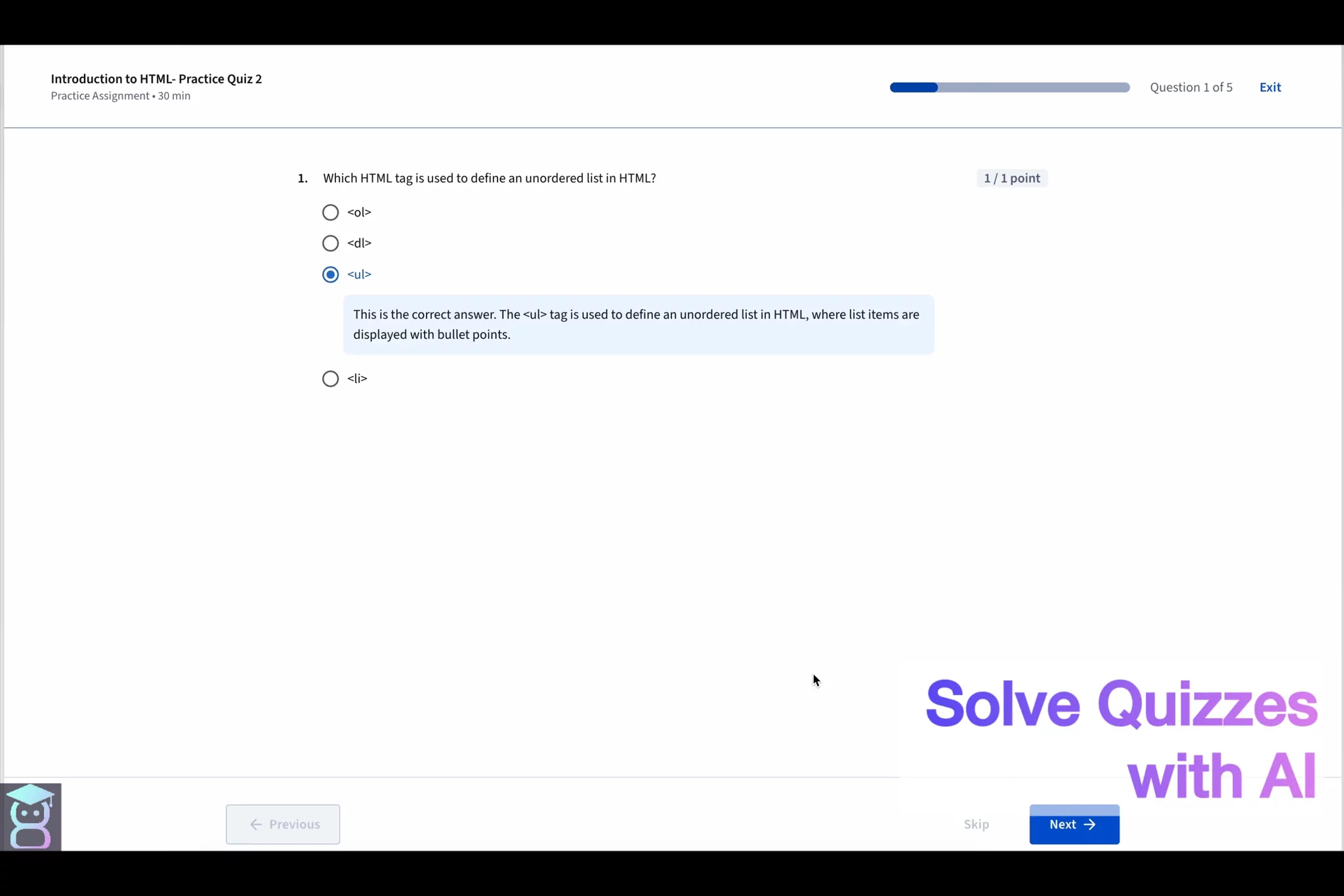
Task: Select the <ol> radio option
Action: click(x=330, y=213)
